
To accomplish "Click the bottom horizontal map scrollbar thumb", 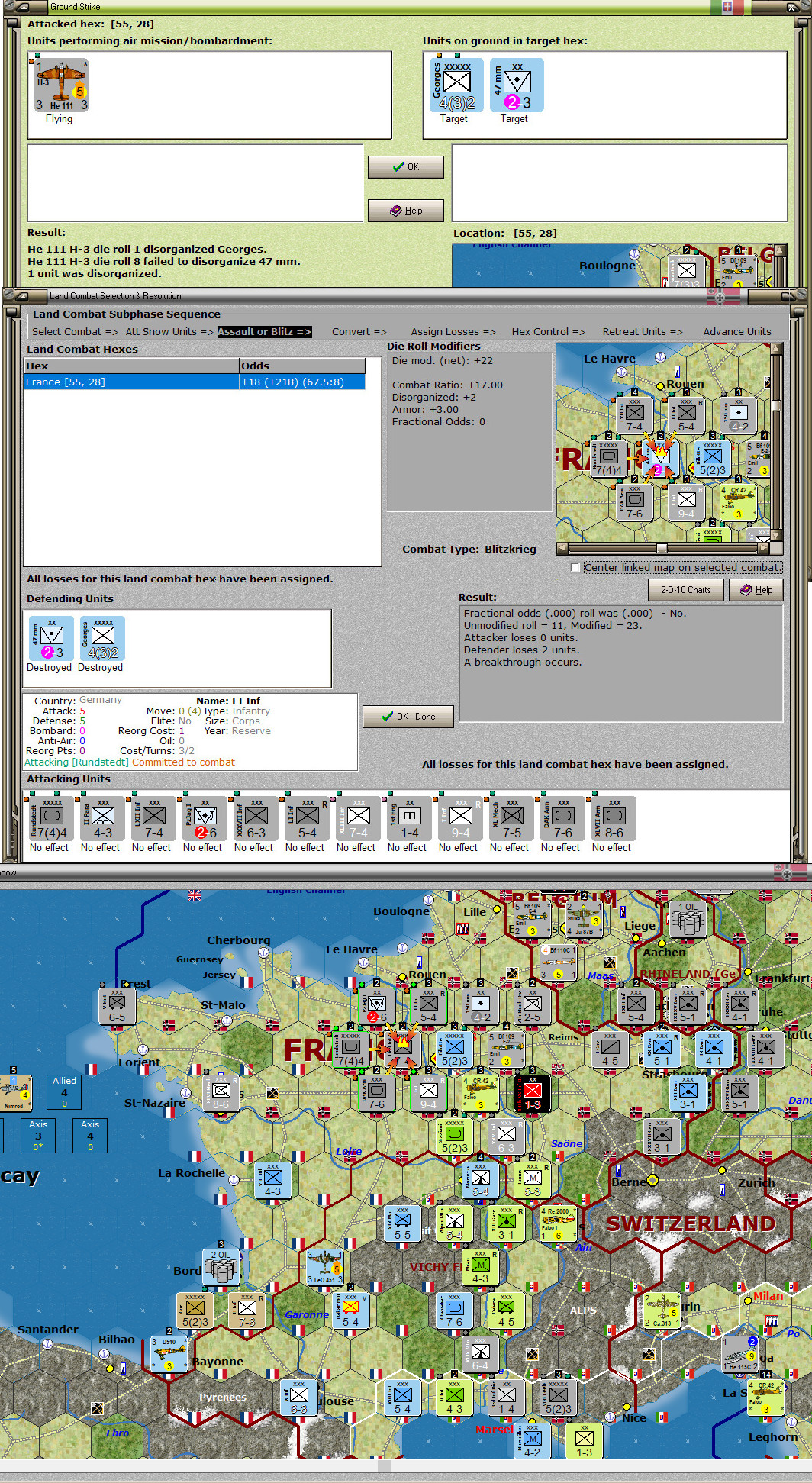I will point(385,1466).
